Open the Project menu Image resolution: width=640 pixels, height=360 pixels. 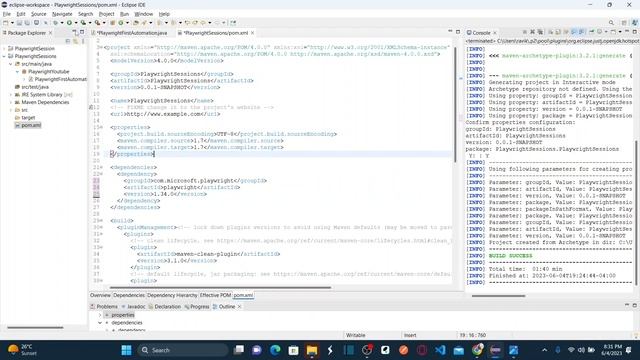pyautogui.click(x=107, y=14)
